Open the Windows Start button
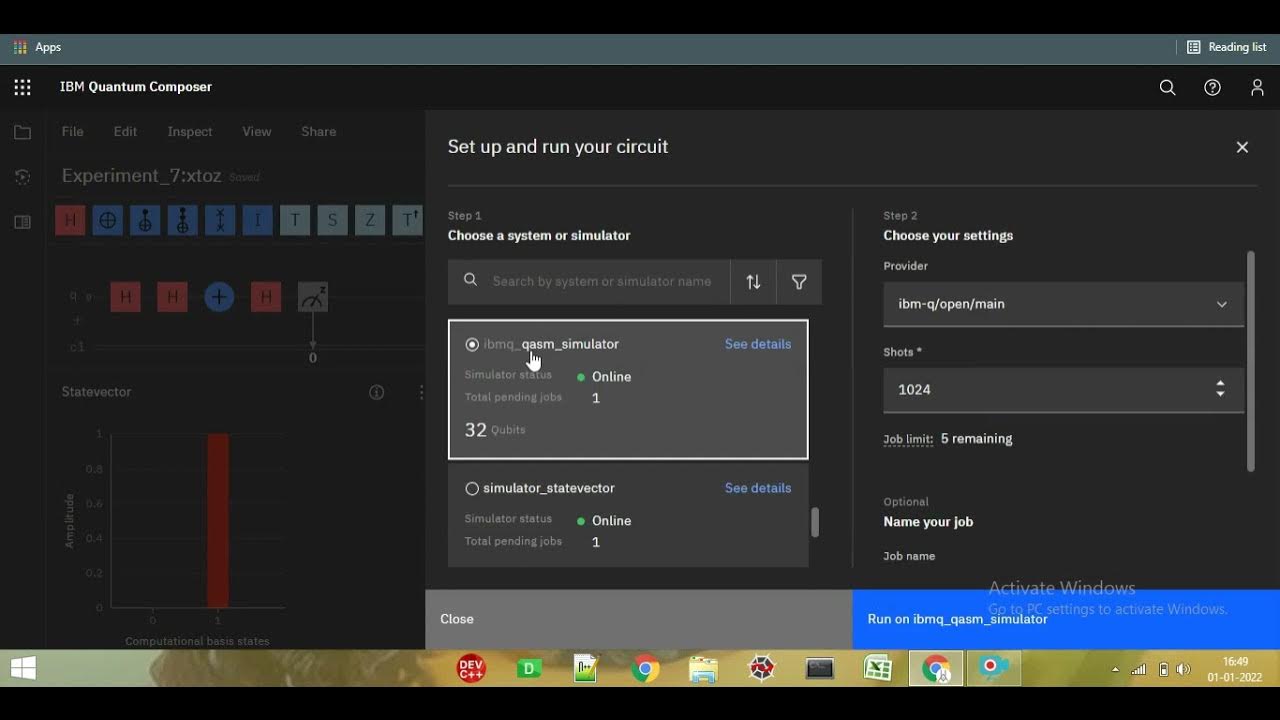1280x720 pixels. click(x=23, y=668)
